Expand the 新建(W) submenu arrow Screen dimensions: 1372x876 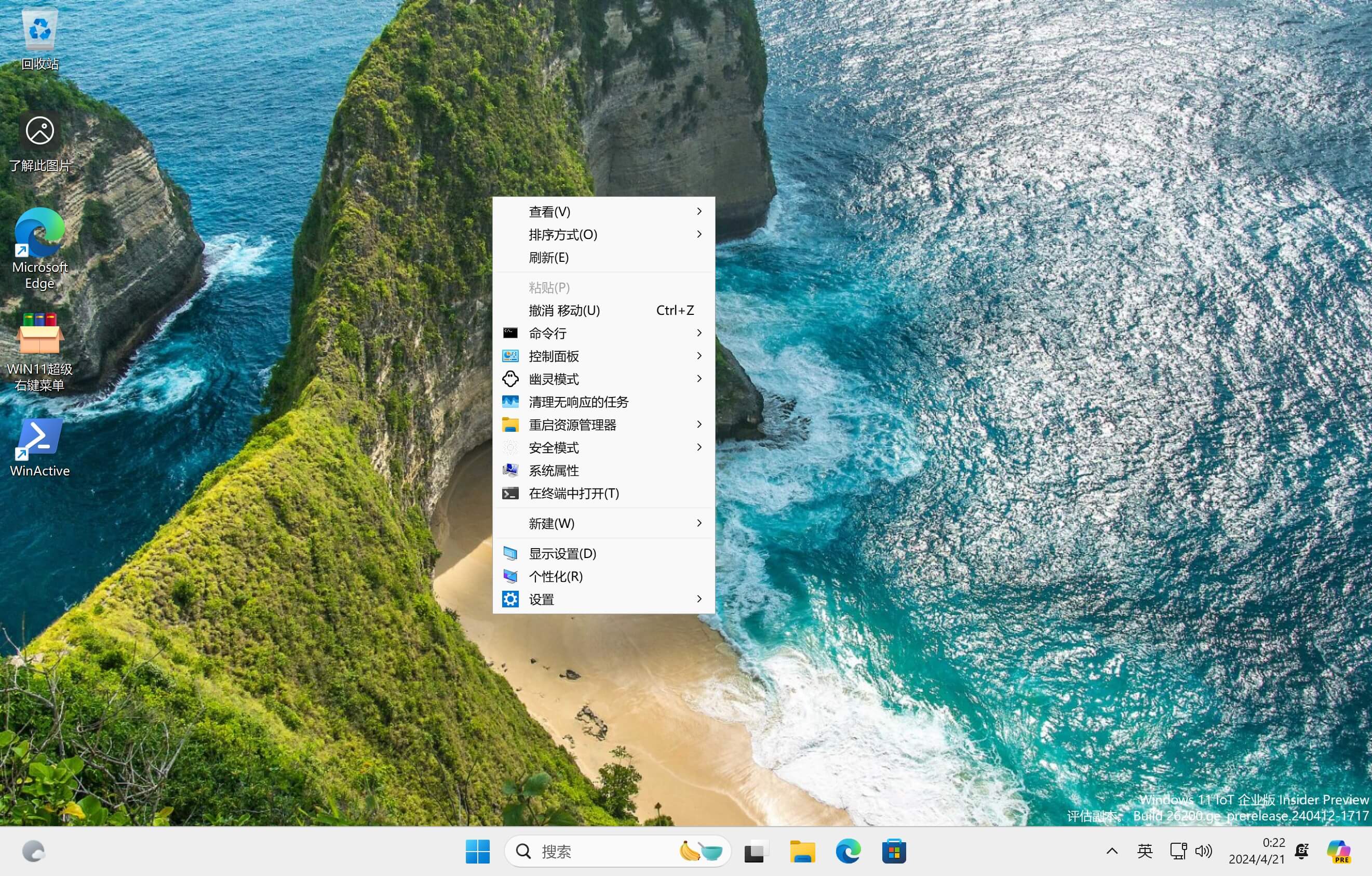tap(699, 523)
